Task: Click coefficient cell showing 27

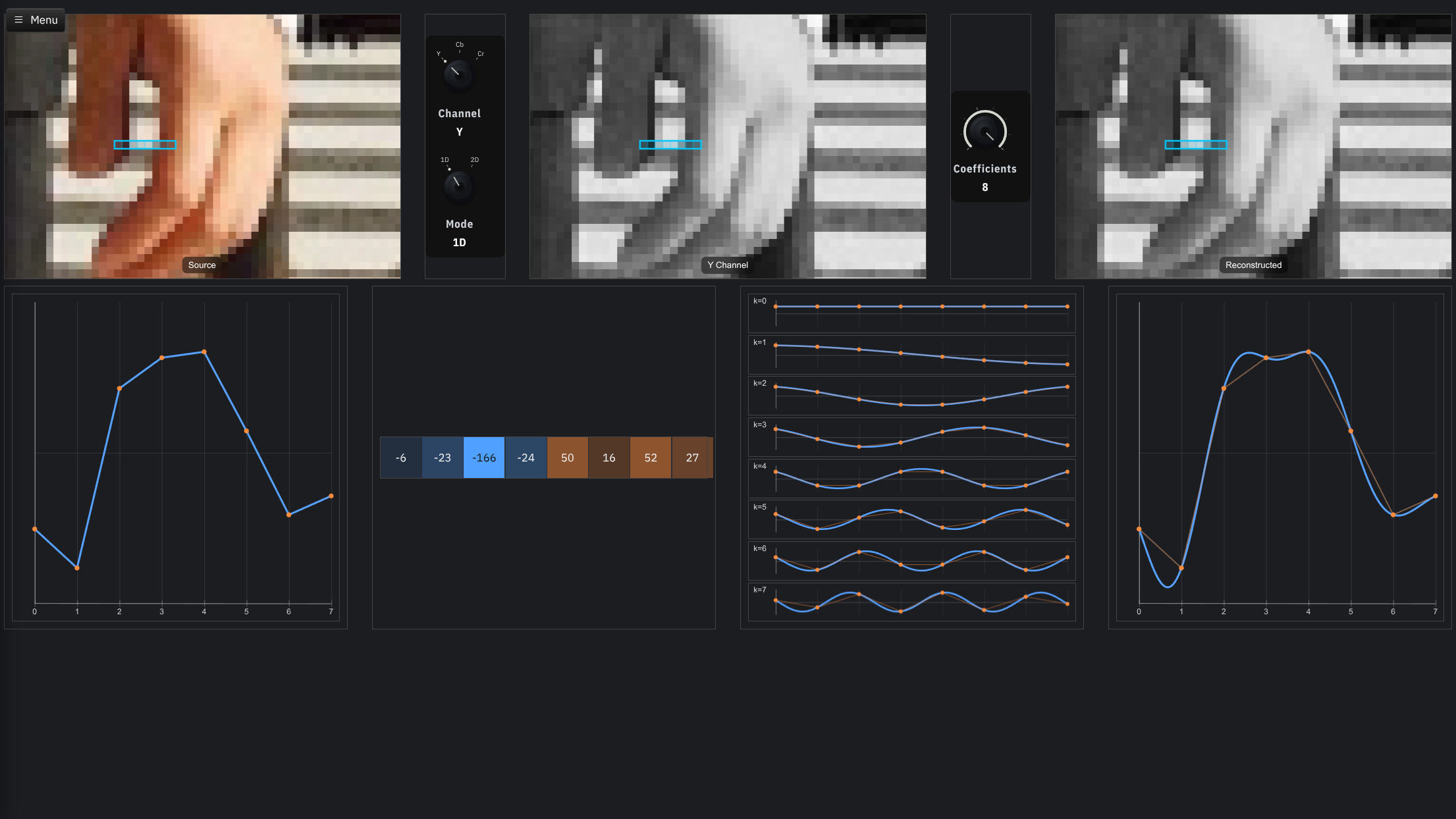Action: pyautogui.click(x=692, y=458)
